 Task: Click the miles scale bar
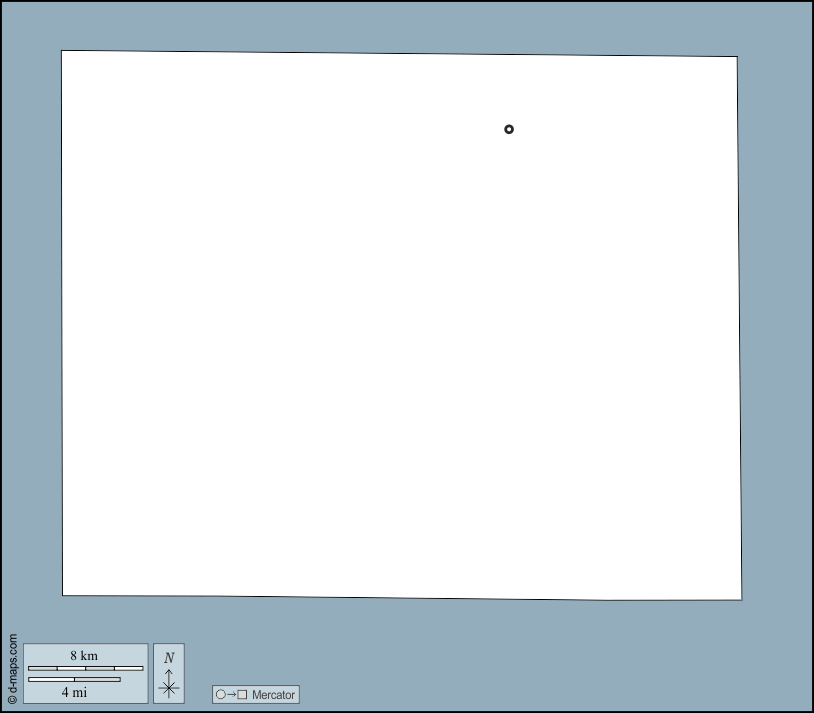click(74, 680)
